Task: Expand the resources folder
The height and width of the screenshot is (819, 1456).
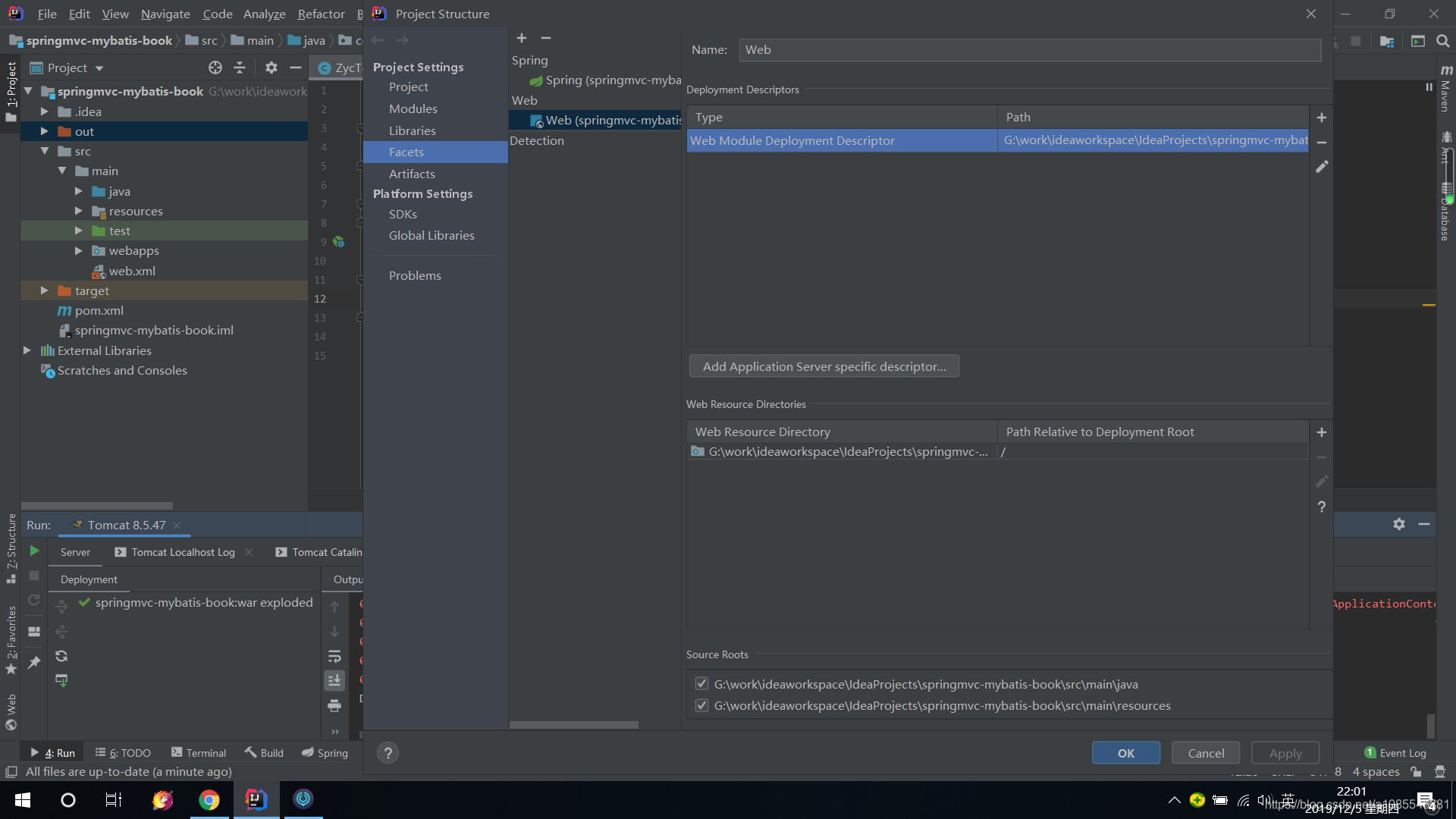Action: click(79, 211)
